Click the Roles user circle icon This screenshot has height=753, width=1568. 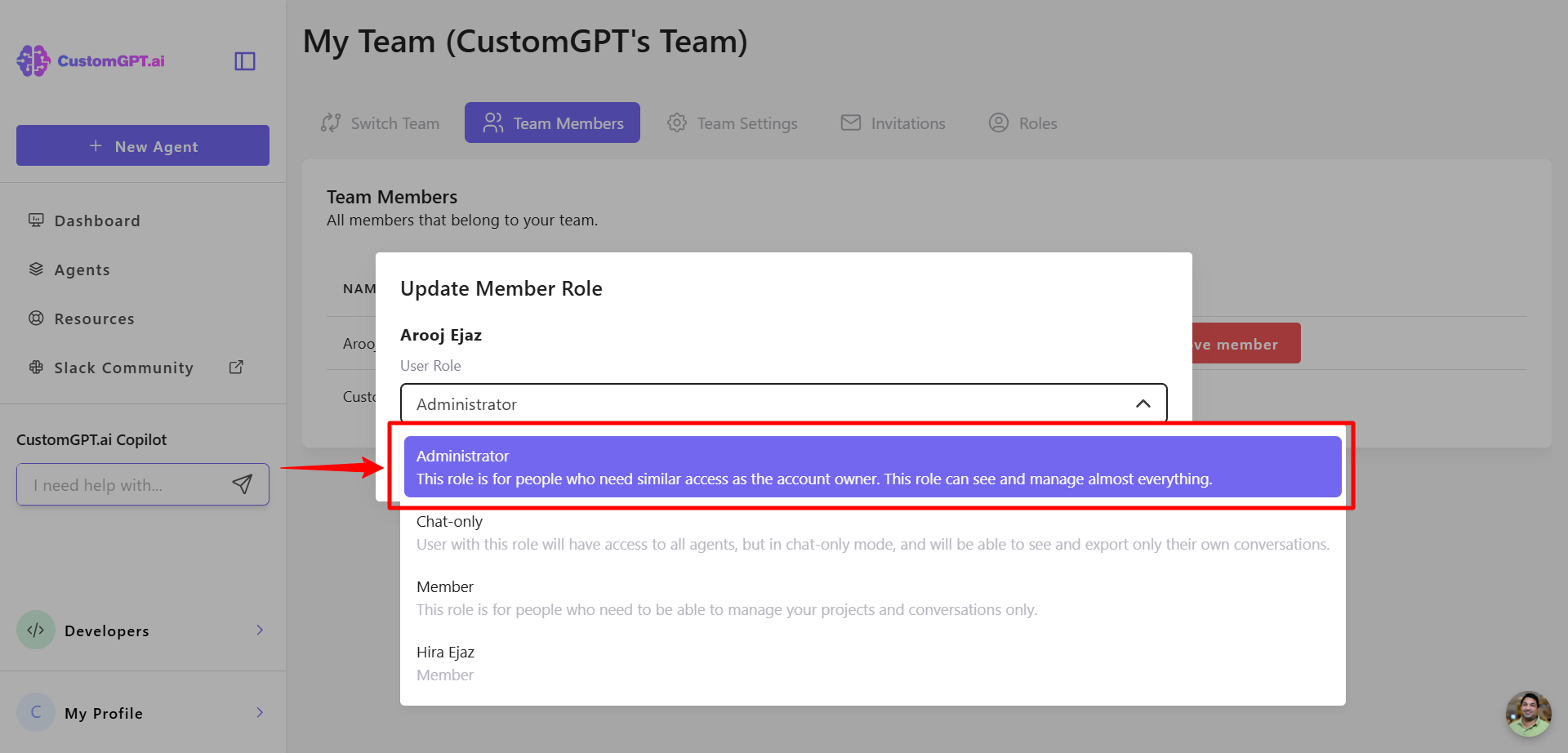click(999, 123)
